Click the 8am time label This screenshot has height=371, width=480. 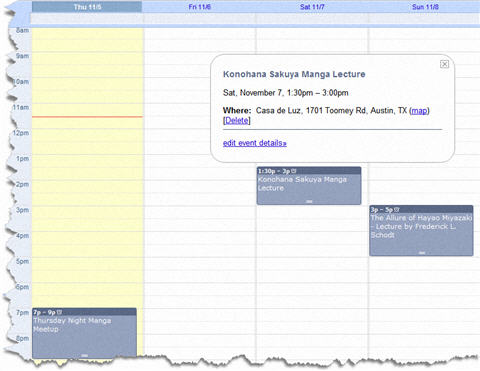(x=22, y=30)
